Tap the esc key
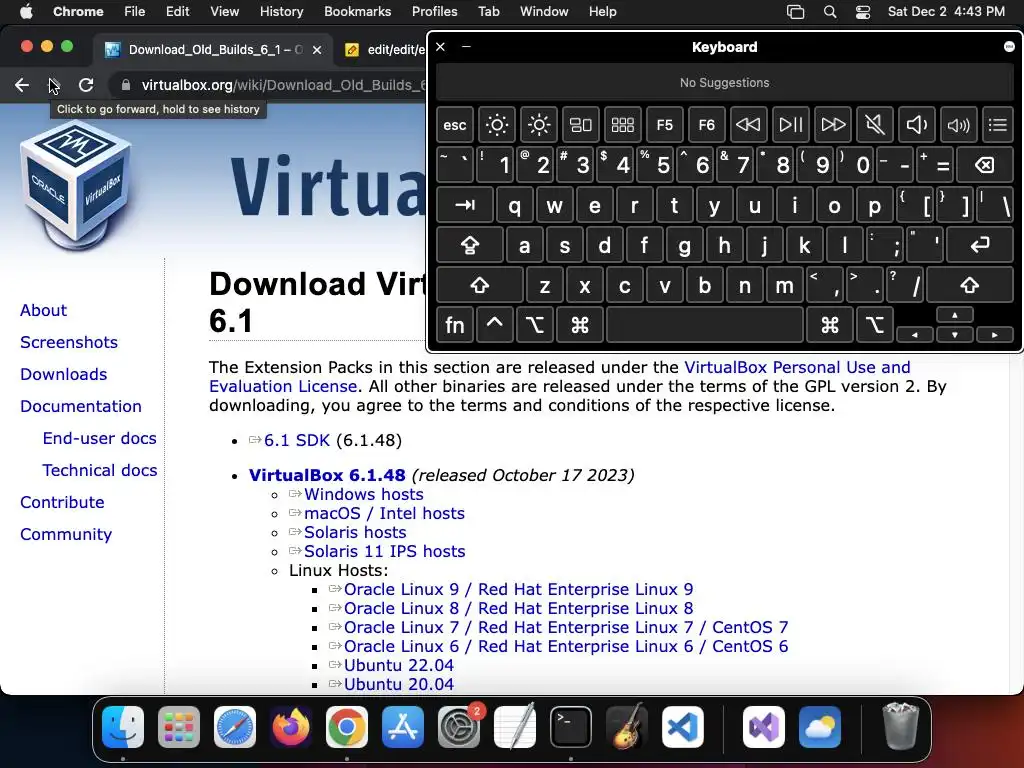 coord(455,125)
